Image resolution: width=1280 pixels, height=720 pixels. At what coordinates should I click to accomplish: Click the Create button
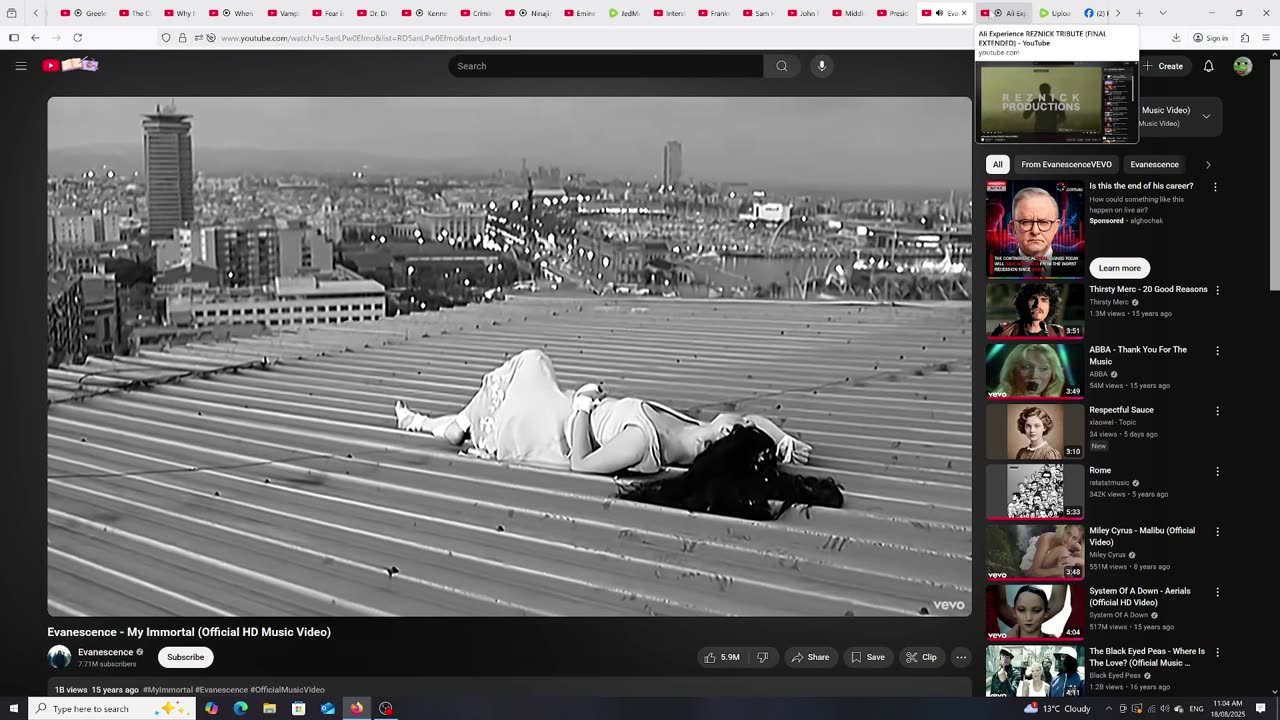pyautogui.click(x=1163, y=66)
